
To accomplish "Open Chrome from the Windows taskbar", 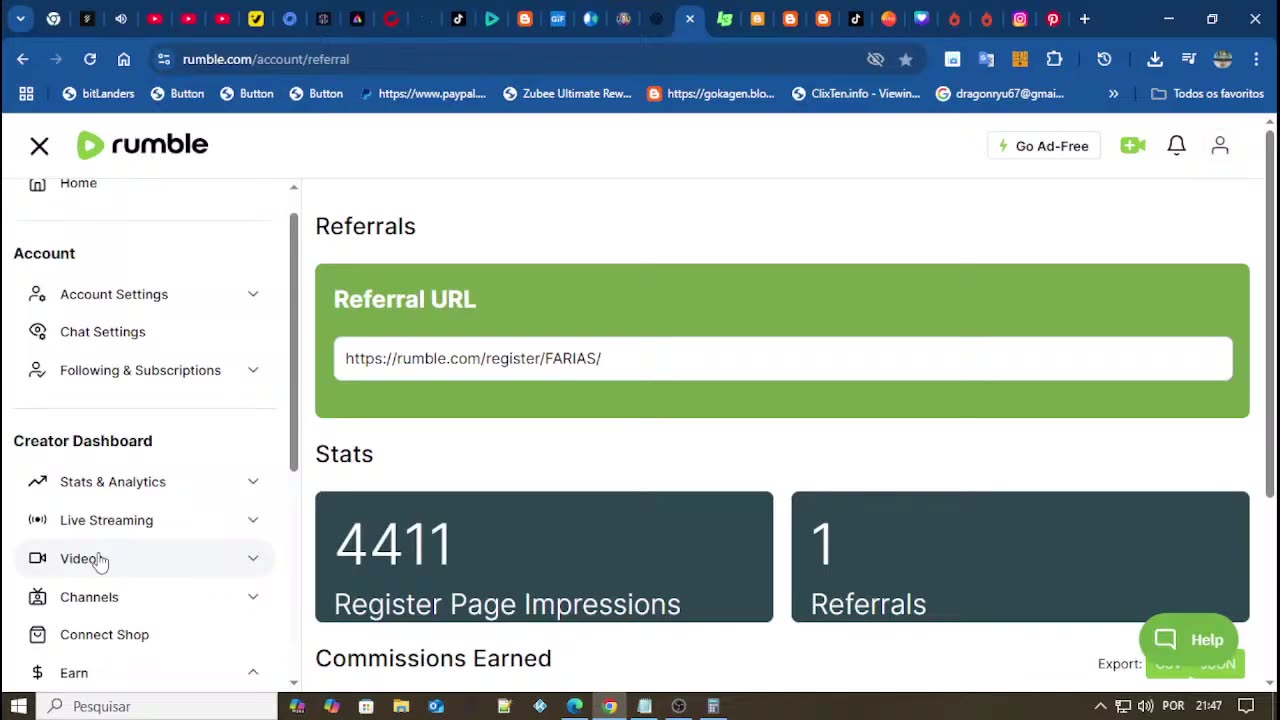I will [x=609, y=706].
